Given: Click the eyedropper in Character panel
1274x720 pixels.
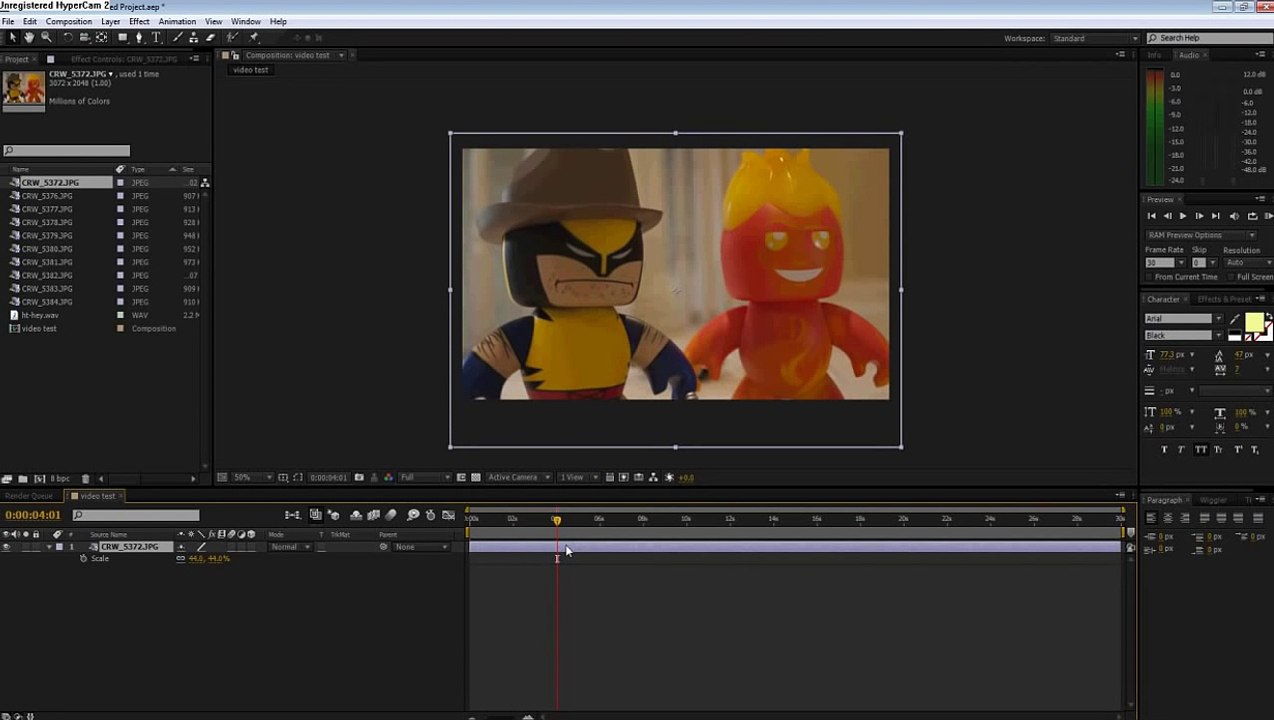Looking at the screenshot, I should pyautogui.click(x=1234, y=320).
